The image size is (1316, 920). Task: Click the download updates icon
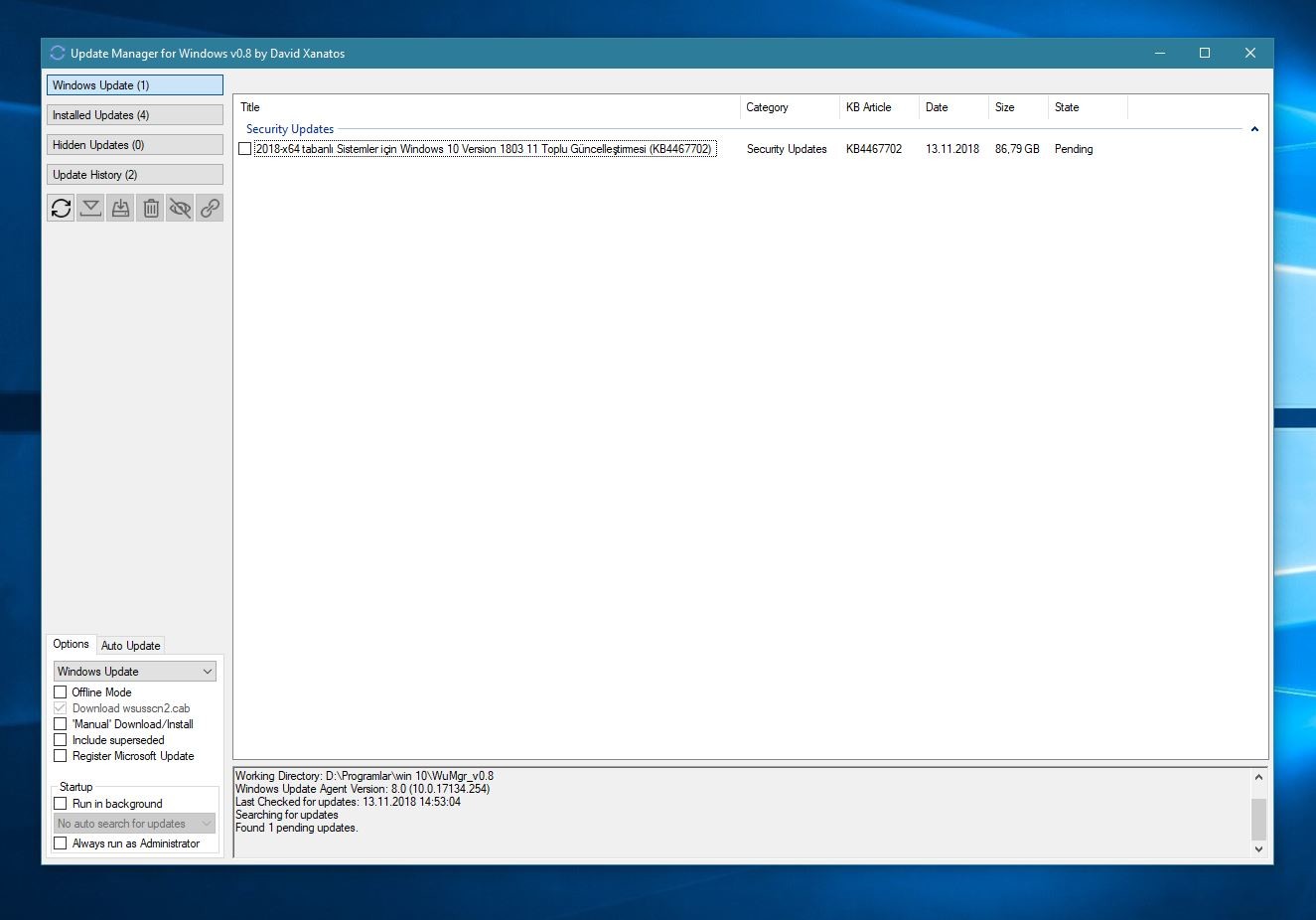coord(90,208)
